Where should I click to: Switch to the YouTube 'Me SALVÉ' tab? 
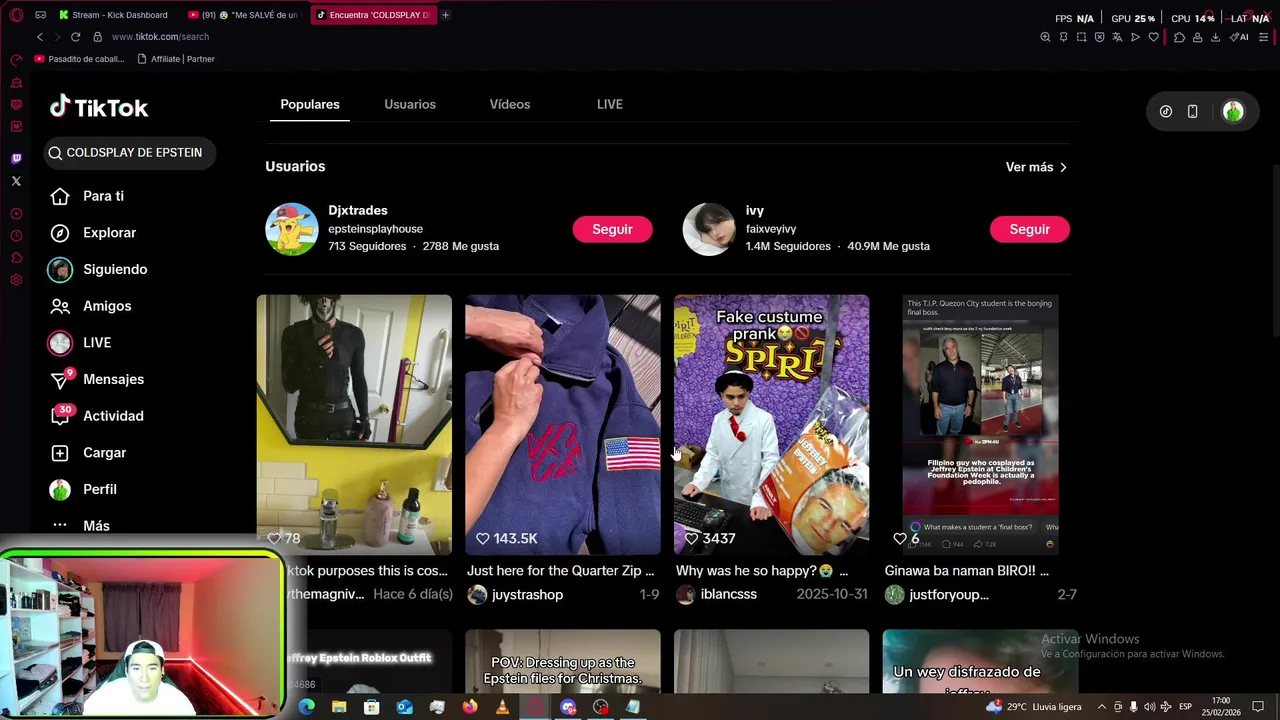(244, 15)
